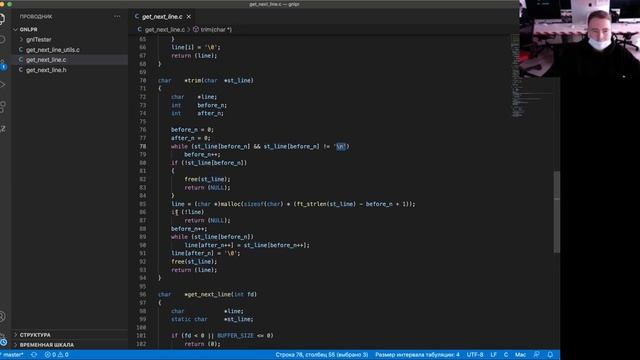The image size is (640, 360).
Task: Open the Run and Debug view
Action: point(2,85)
